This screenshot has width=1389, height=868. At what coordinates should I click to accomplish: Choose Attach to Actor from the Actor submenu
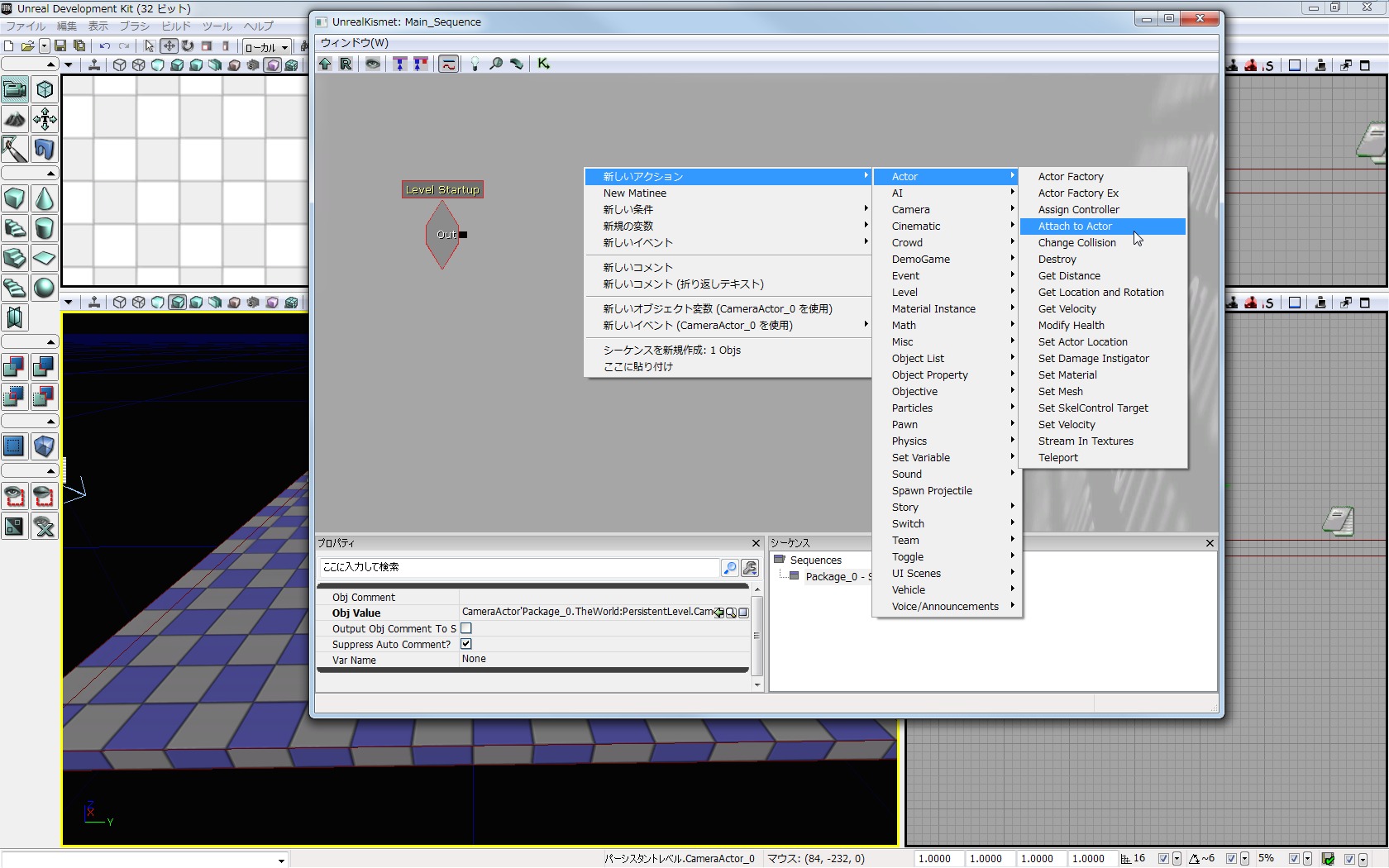pos(1075,226)
